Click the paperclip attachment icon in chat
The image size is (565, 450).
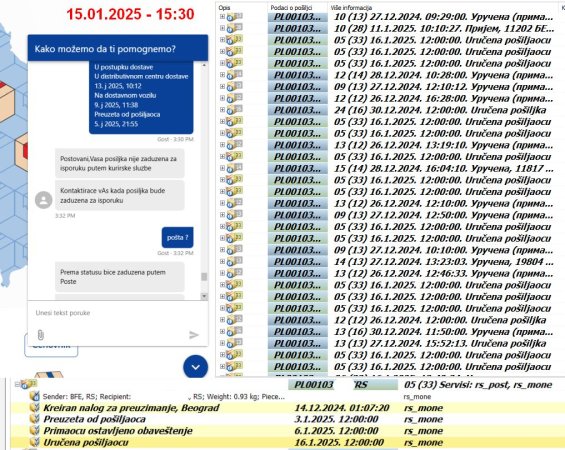click(x=40, y=335)
